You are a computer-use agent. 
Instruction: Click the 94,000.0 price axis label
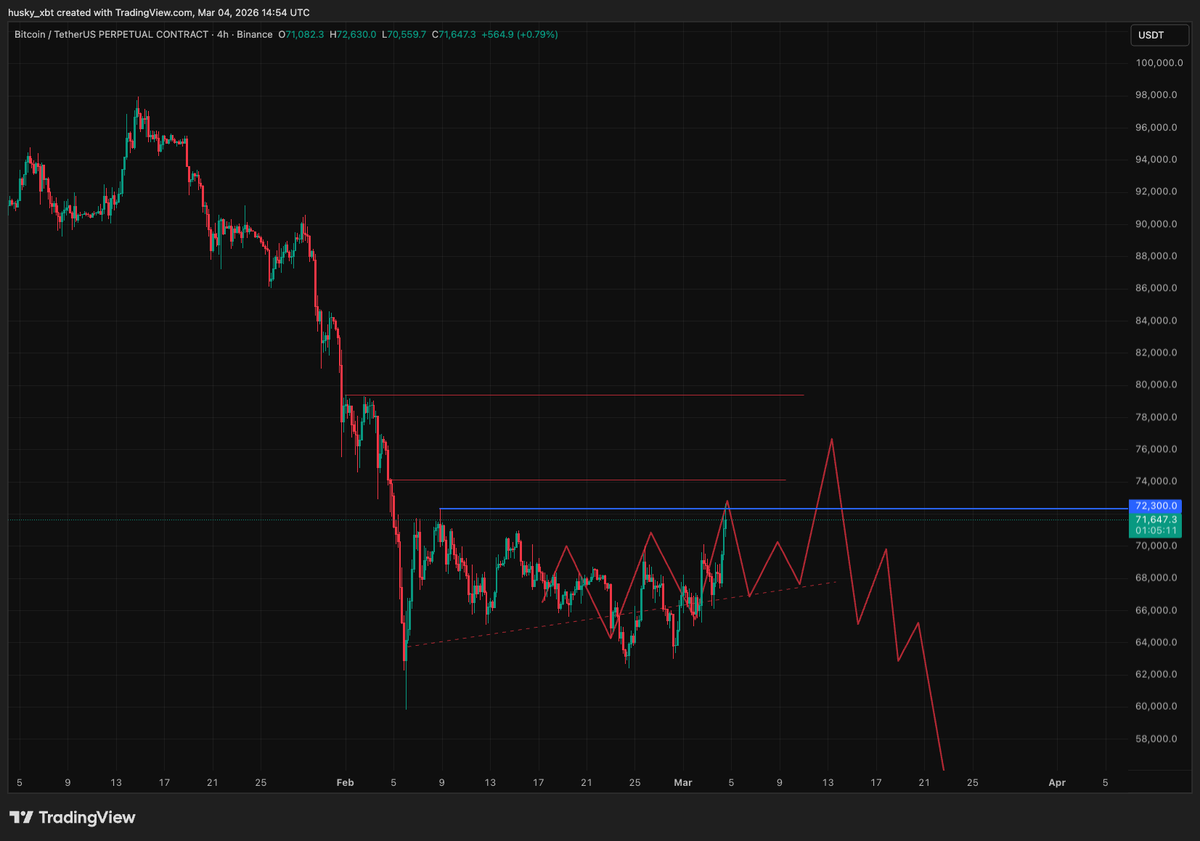[x=1158, y=160]
